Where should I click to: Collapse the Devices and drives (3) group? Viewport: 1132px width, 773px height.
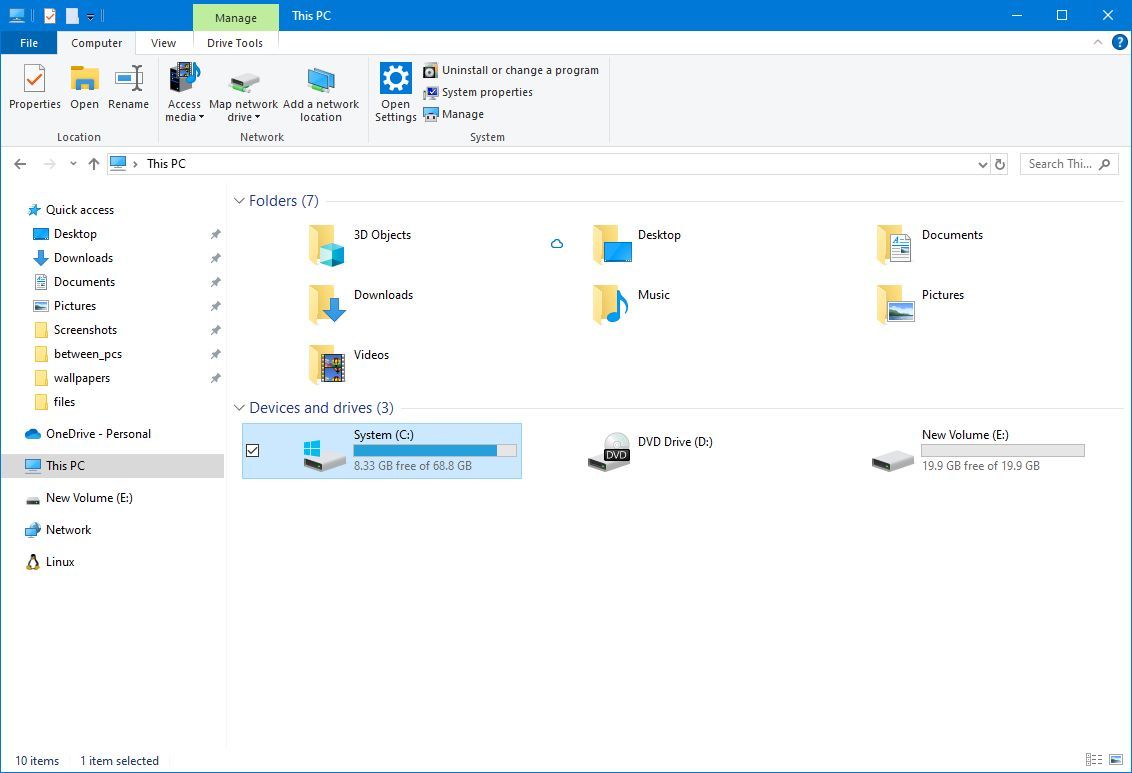tap(239, 408)
